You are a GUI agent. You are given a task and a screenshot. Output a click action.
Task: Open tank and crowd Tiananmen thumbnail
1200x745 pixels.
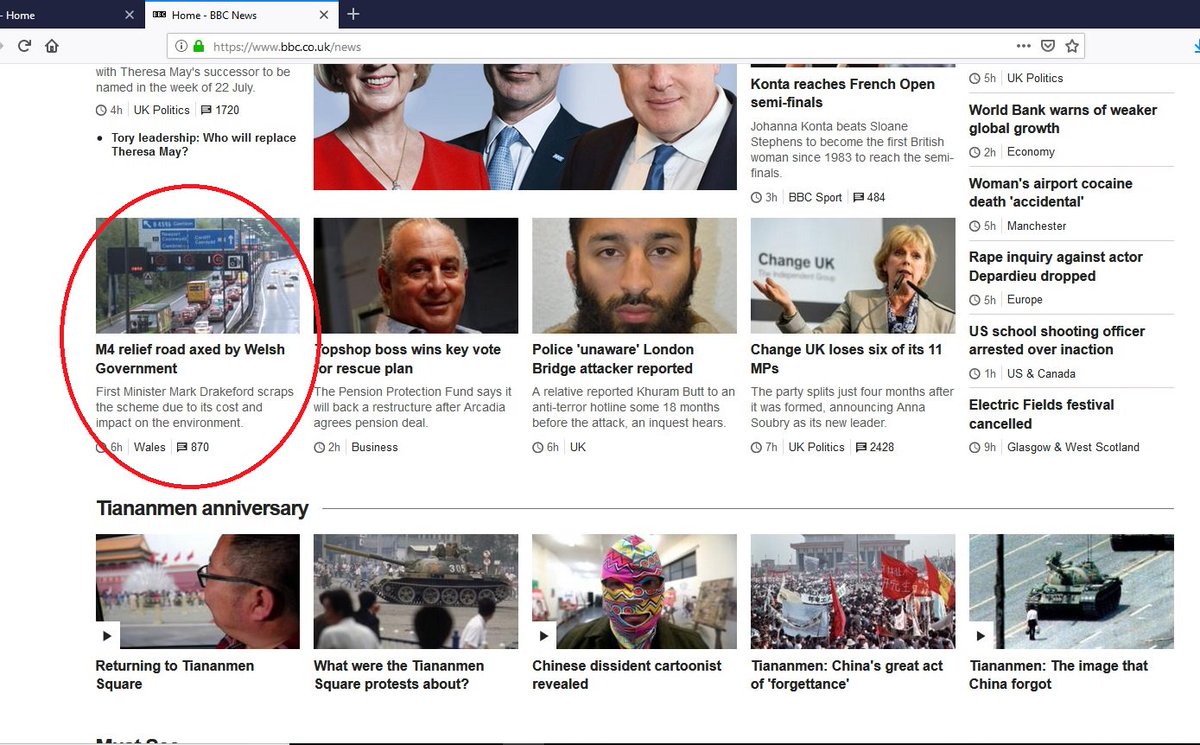pos(416,592)
